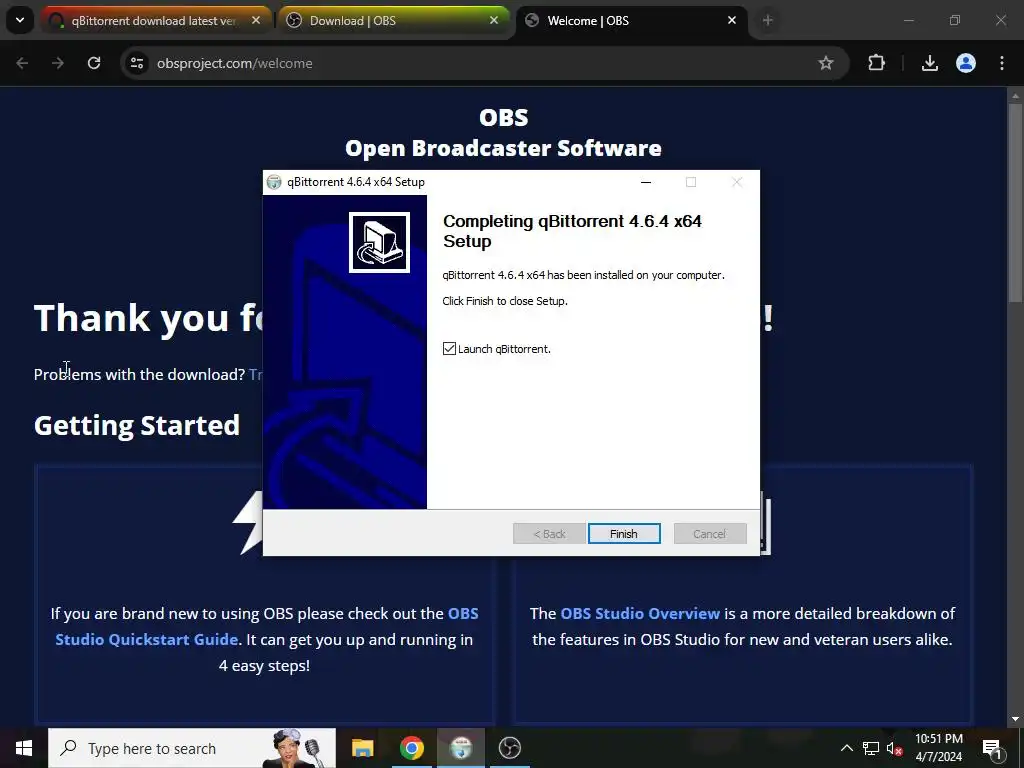Screen dimensions: 1024x768
Task: Click scrollbar down arrow on page
Action: tap(1015, 718)
